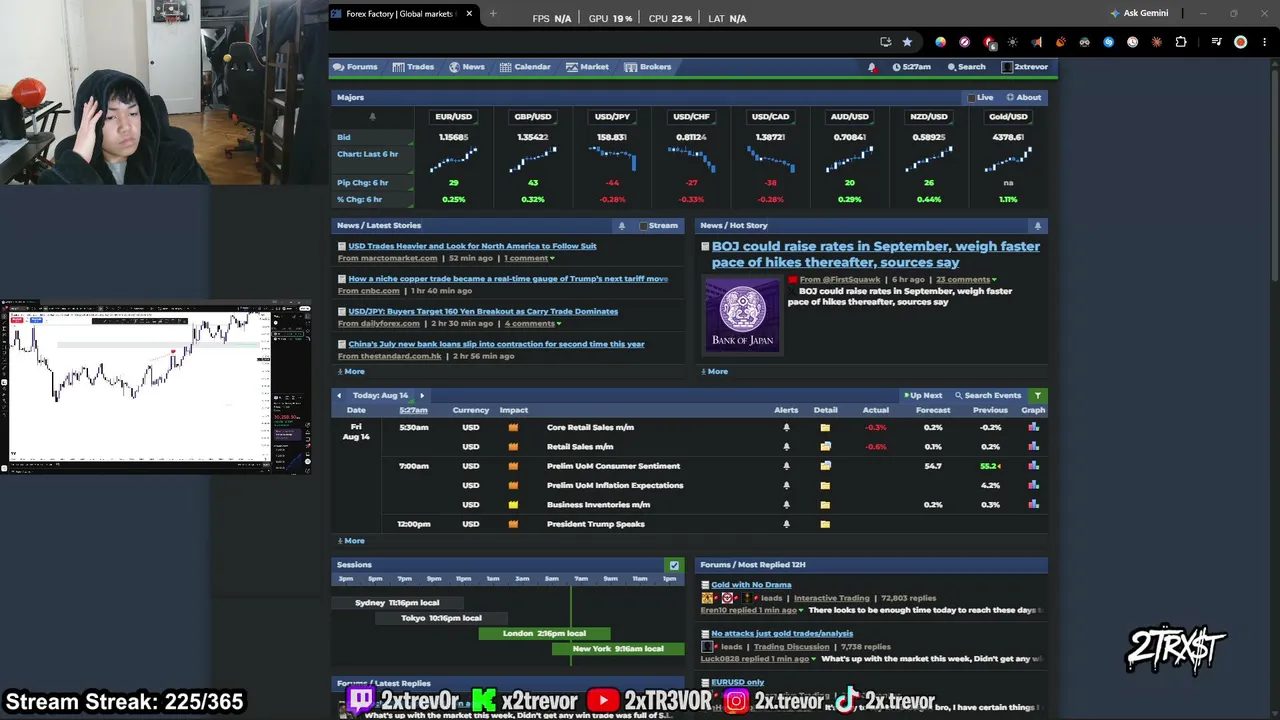The width and height of the screenshot is (1280, 720).
Task: Set alert bell for President Trump Speaks
Action: point(786,524)
